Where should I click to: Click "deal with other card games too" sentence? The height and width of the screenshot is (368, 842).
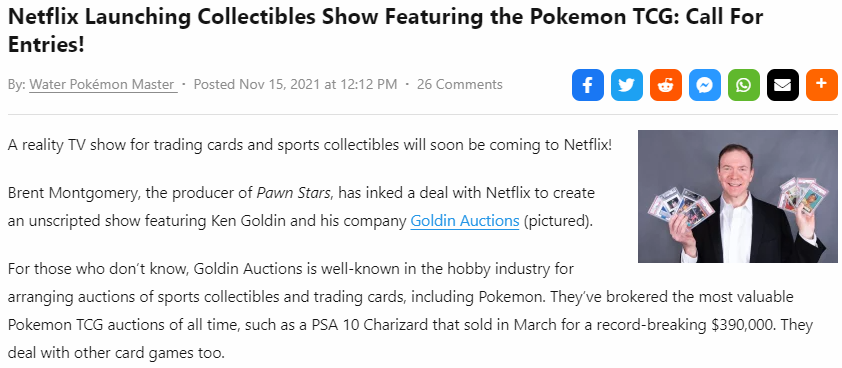pyautogui.click(x=116, y=353)
